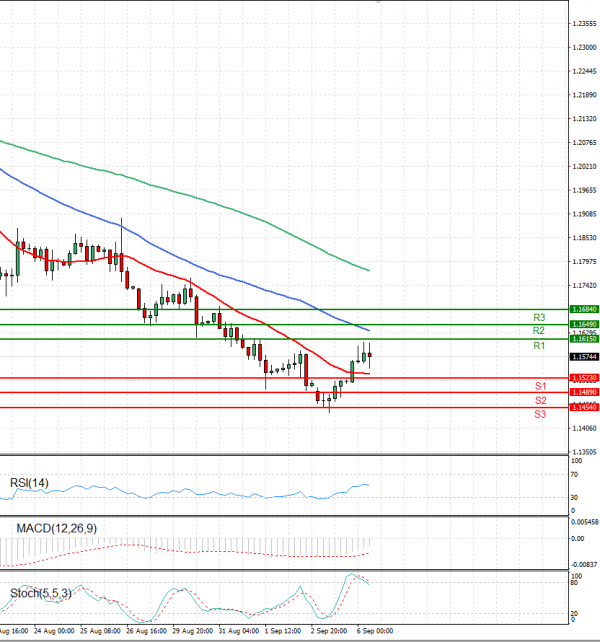The image size is (600, 642).
Task: Click the 1.20210 price axis value
Action: tap(584, 167)
